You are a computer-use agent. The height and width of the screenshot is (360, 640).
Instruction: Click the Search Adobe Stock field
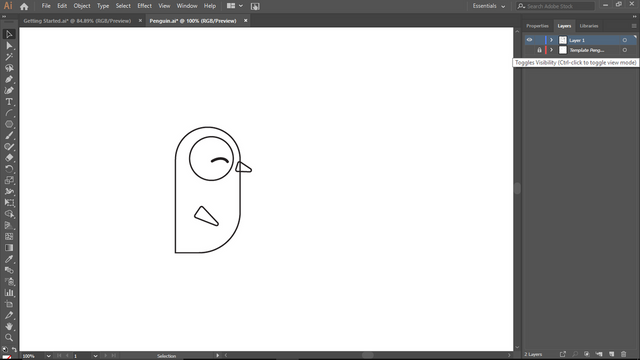click(x=556, y=6)
